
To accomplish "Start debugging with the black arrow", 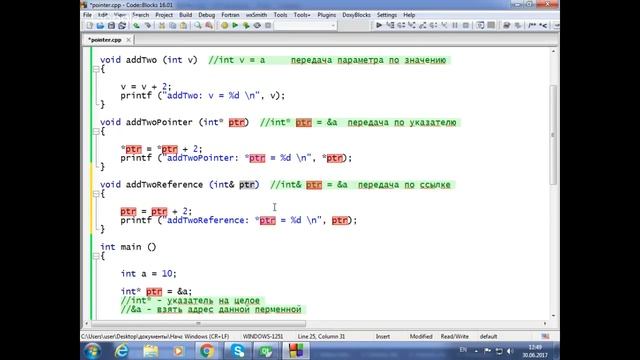I will click(379, 25).
